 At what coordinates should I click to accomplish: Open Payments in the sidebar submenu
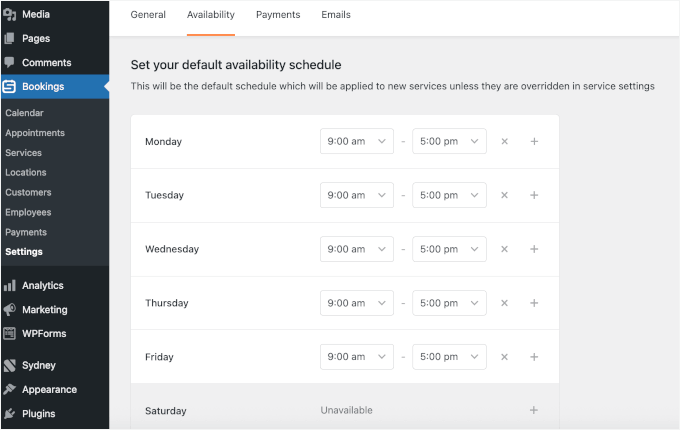[x=26, y=232]
